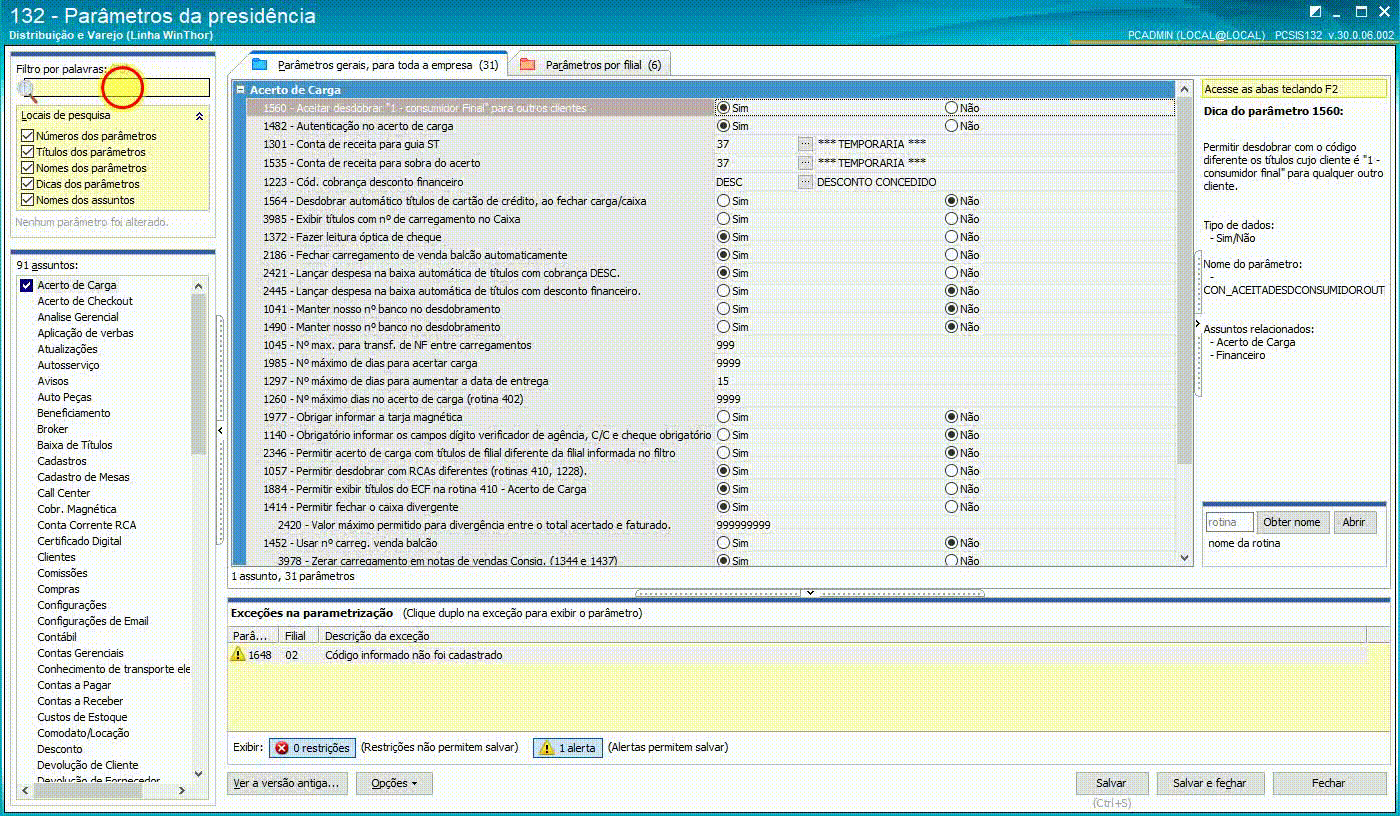Select Certificado Digital subject
Screen dimensions: 1400x816
[79, 541]
